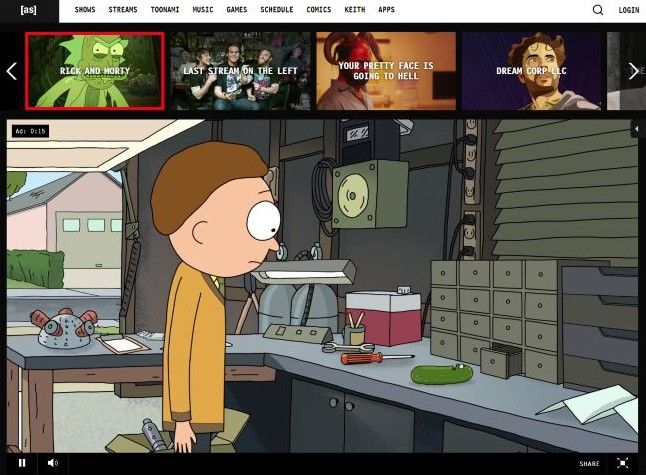Mute the video with the speaker icon
646x475 pixels.
coord(52,463)
